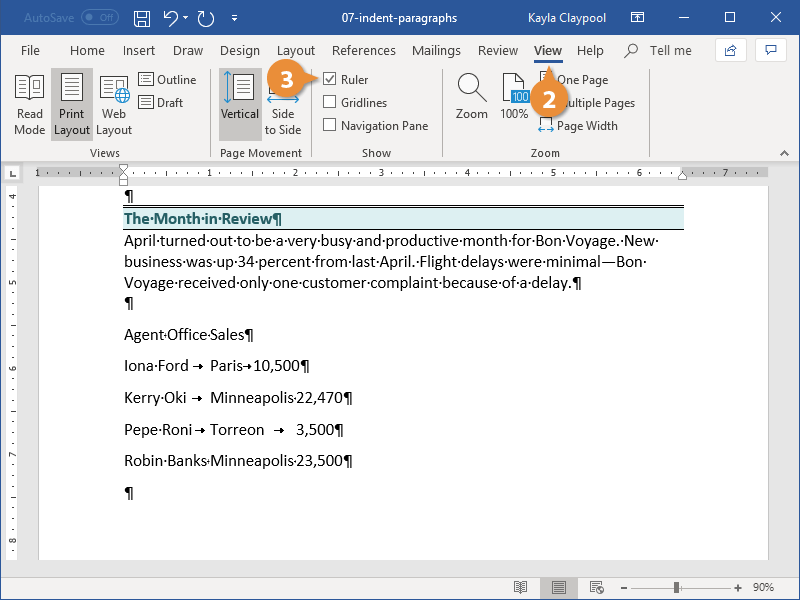Click the Share icon in ribbon
The width and height of the screenshot is (800, 600).
pos(730,50)
